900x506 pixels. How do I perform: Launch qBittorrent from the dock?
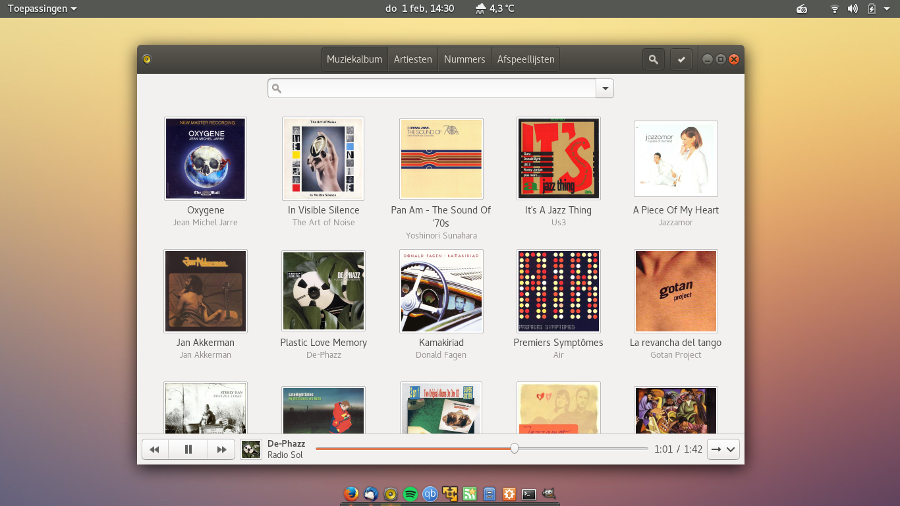430,494
